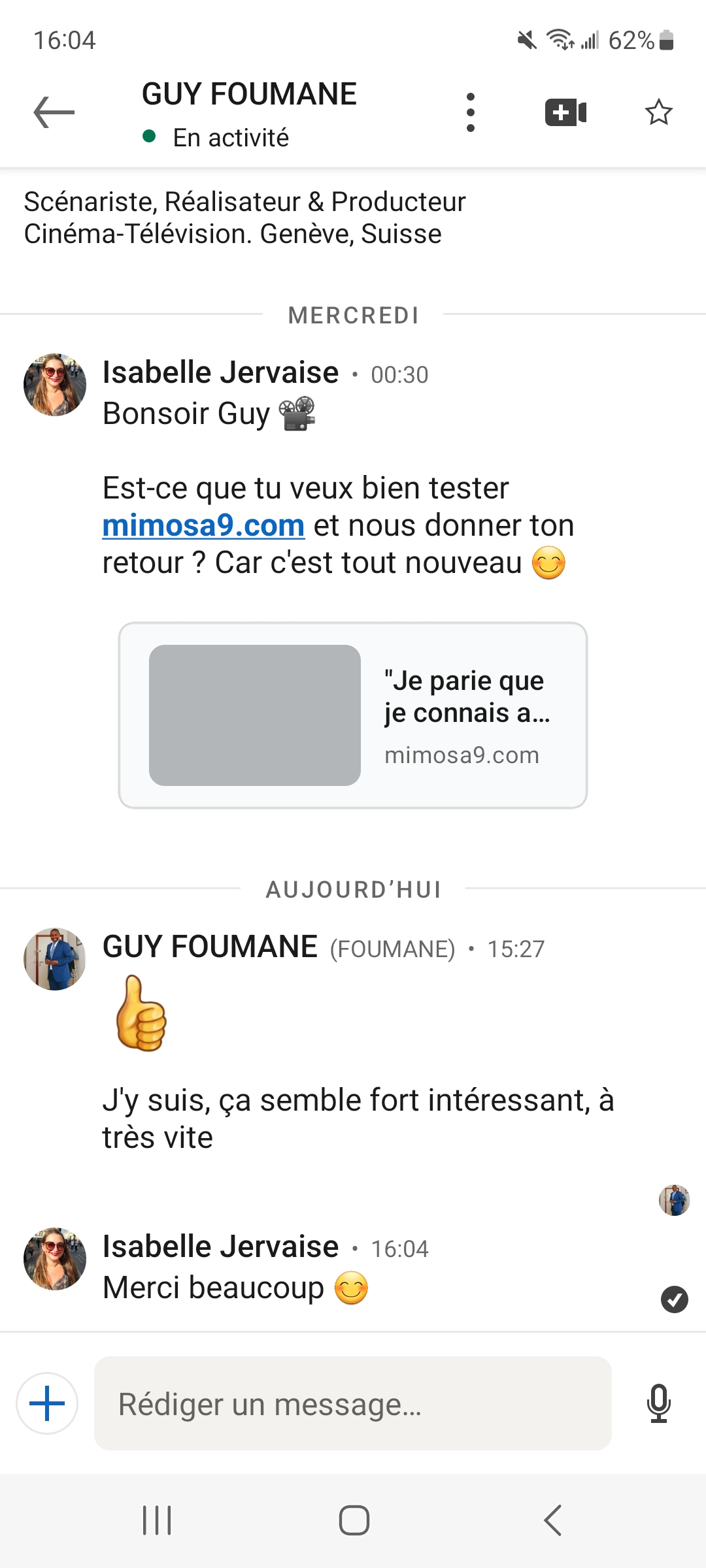Open the three-dot conversation options menu
The width and height of the screenshot is (706, 1568).
coord(471,112)
